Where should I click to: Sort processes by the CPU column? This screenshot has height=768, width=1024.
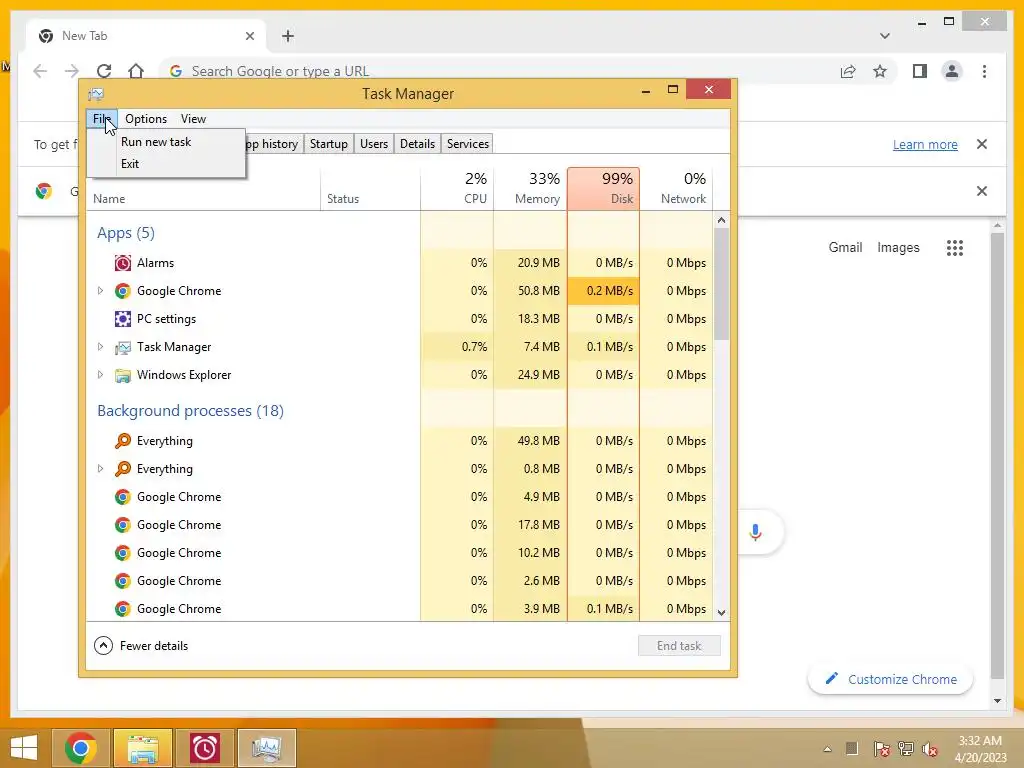click(457, 188)
